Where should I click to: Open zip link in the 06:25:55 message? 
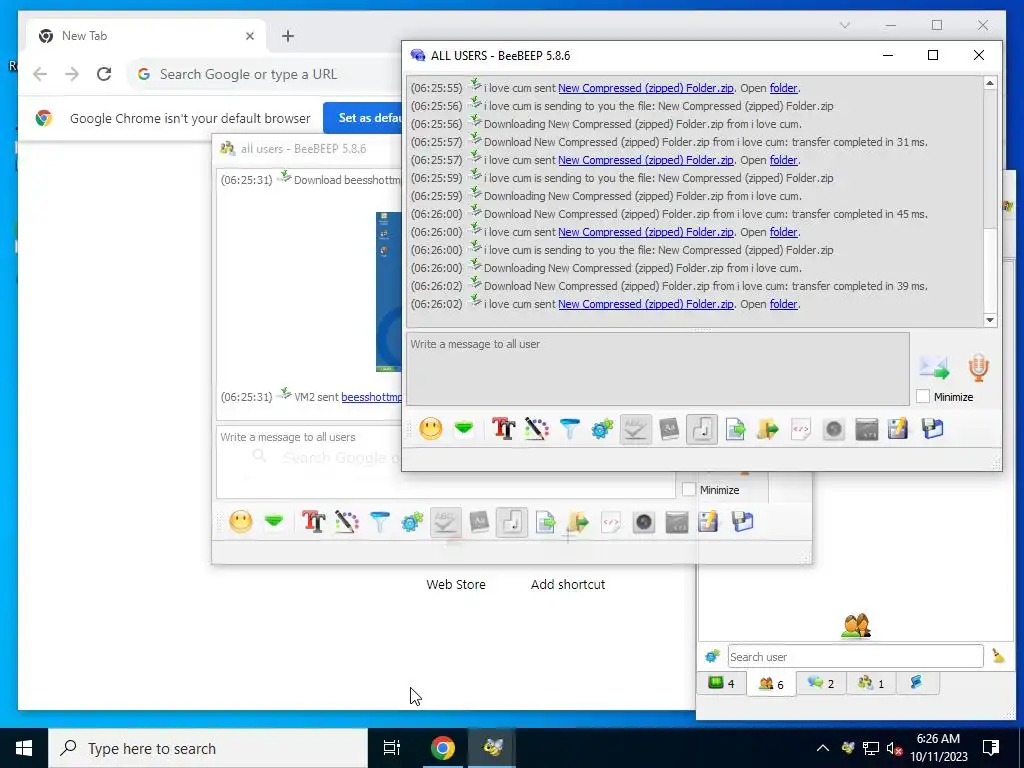(x=645, y=88)
